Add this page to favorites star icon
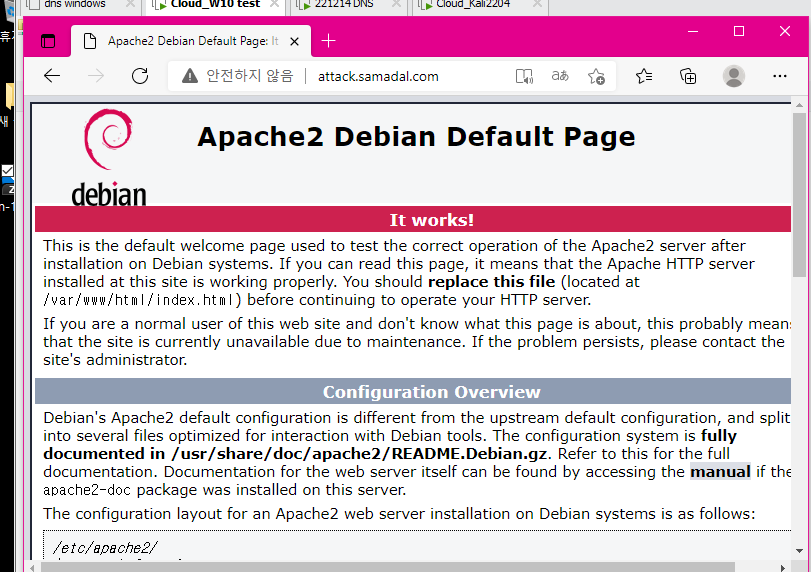The image size is (811, 572). click(x=596, y=77)
